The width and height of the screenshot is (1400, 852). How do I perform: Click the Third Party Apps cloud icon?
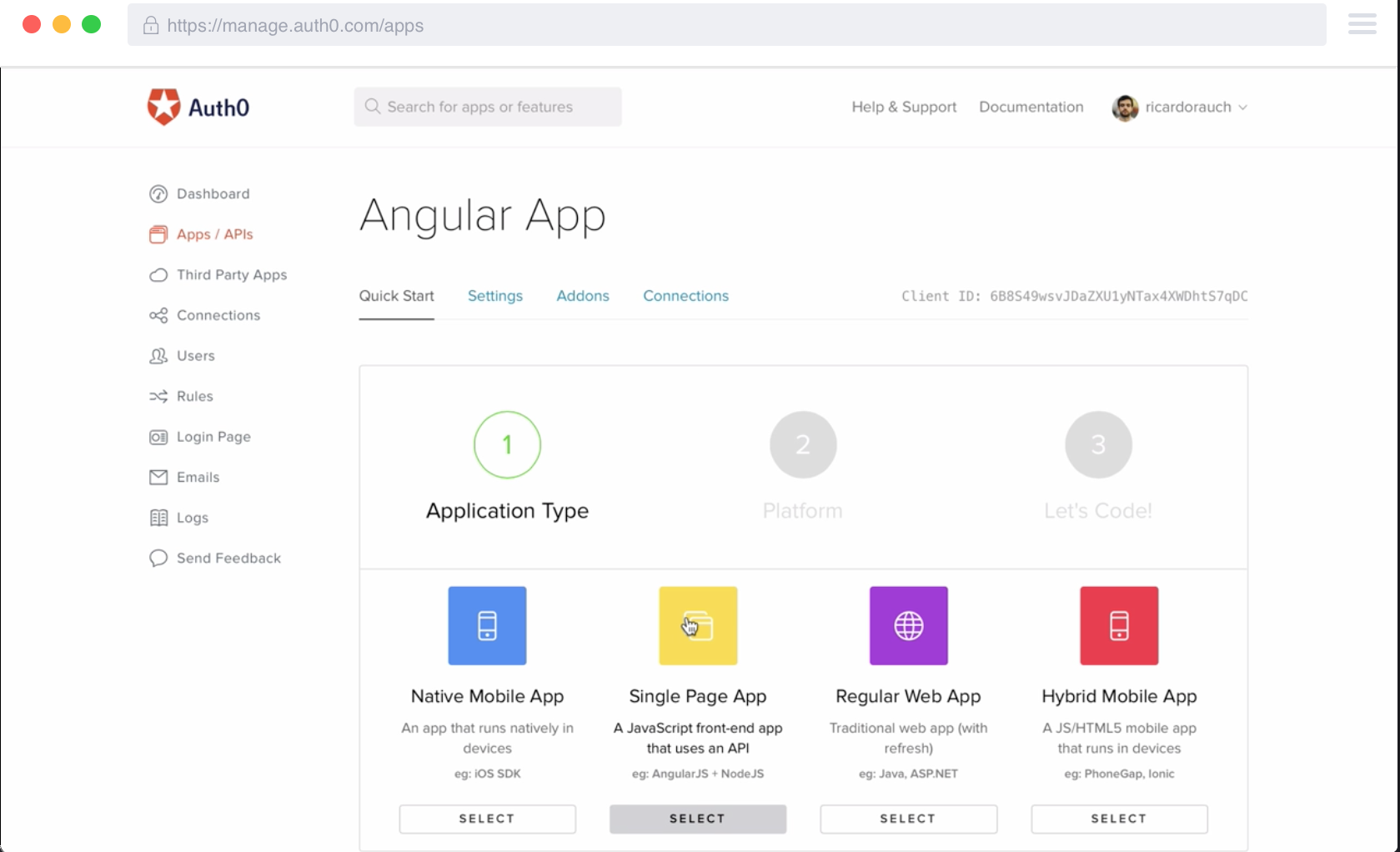coord(158,275)
